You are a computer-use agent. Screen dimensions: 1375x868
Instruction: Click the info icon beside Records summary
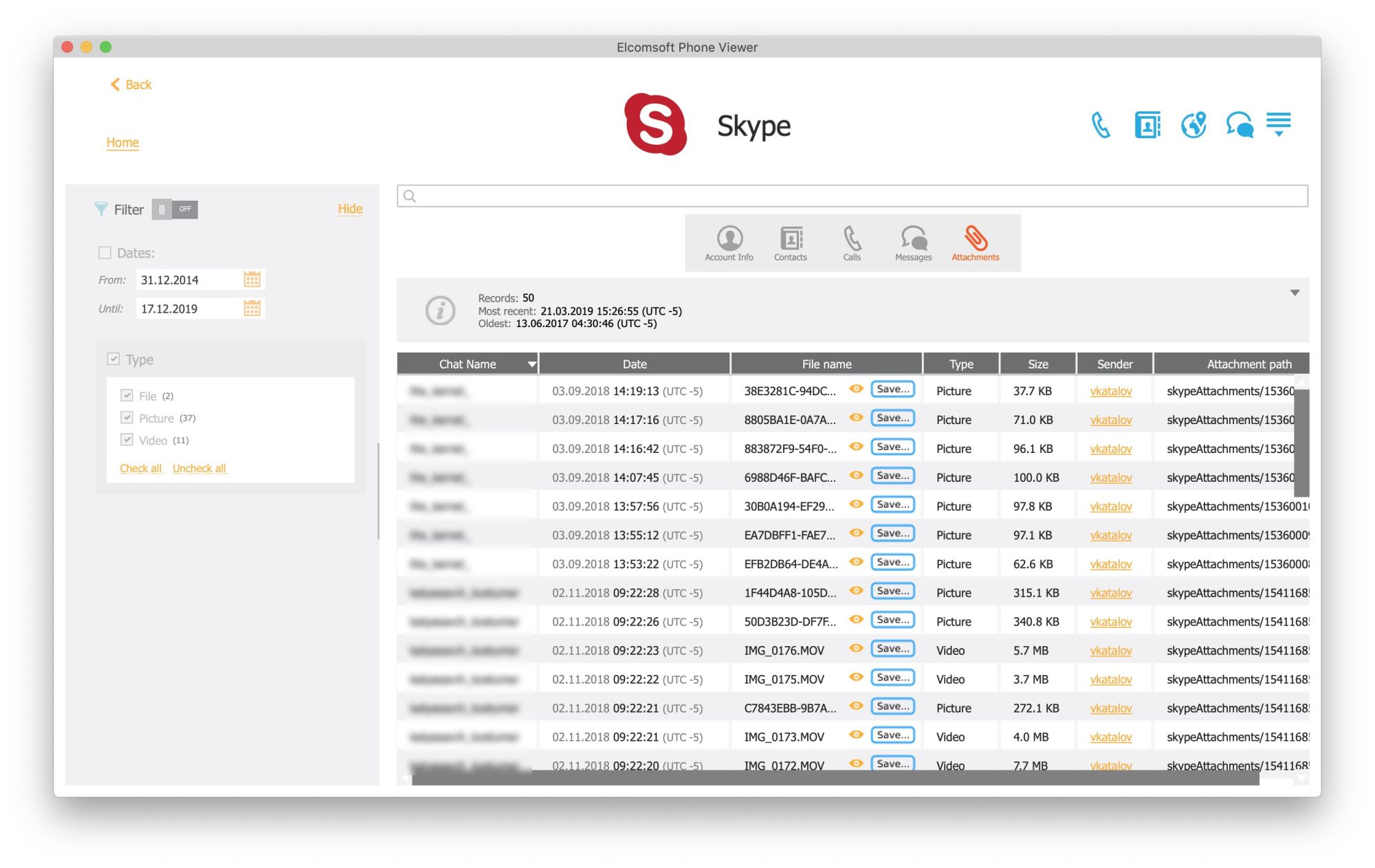click(440, 311)
